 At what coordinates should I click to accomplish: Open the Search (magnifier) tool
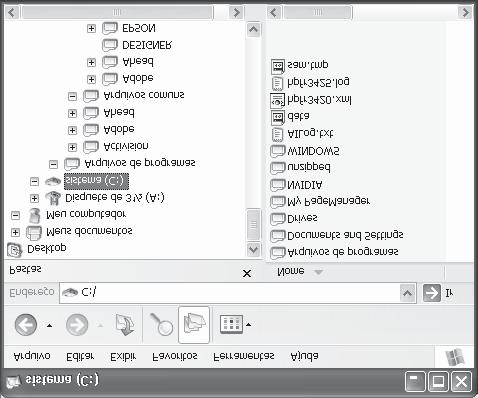[161, 324]
